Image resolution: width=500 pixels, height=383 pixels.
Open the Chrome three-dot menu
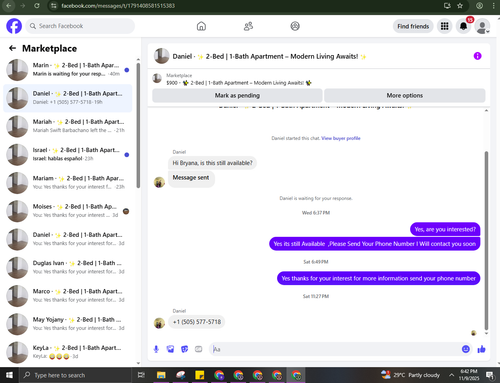point(494,6)
